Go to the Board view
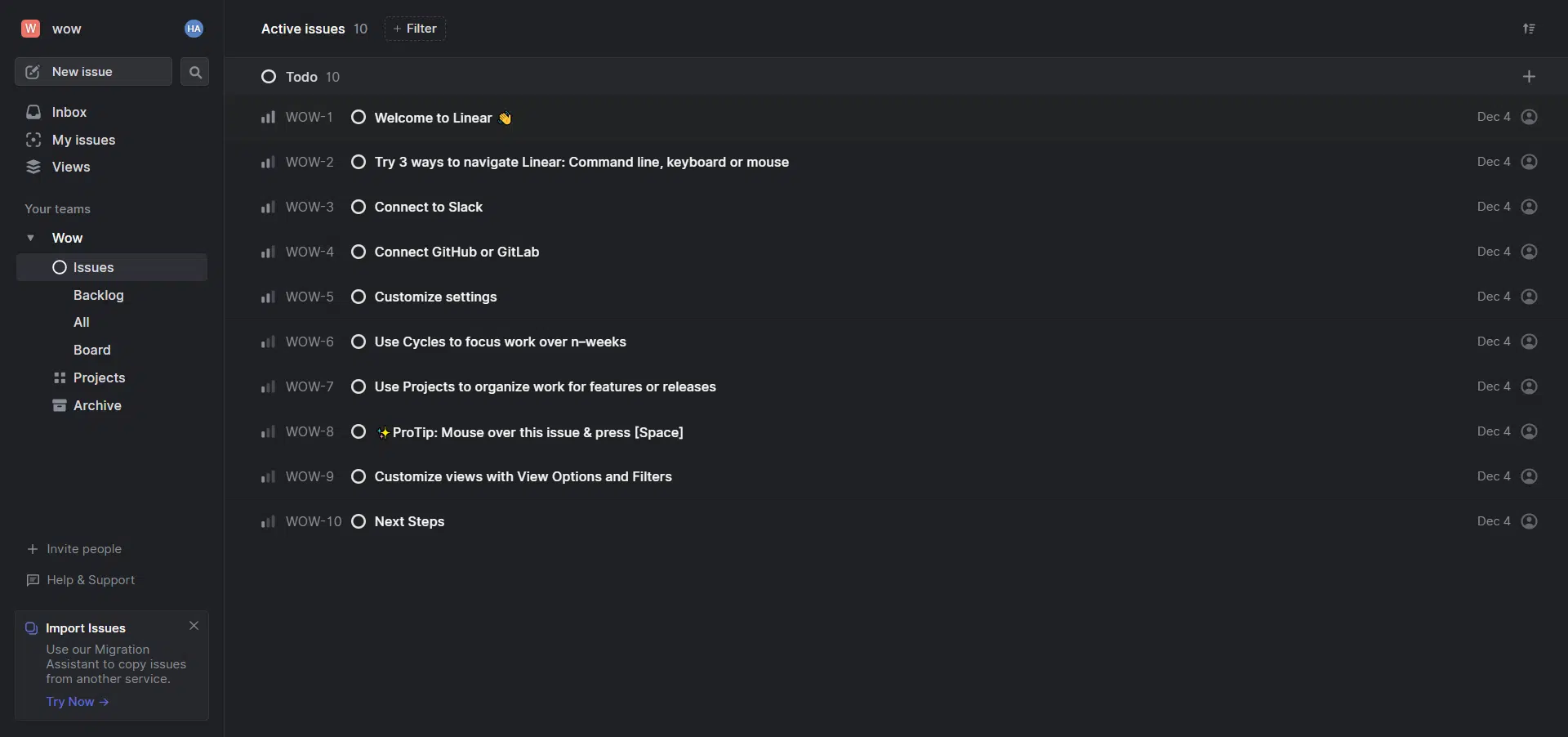Viewport: 1568px width, 737px height. click(x=91, y=350)
